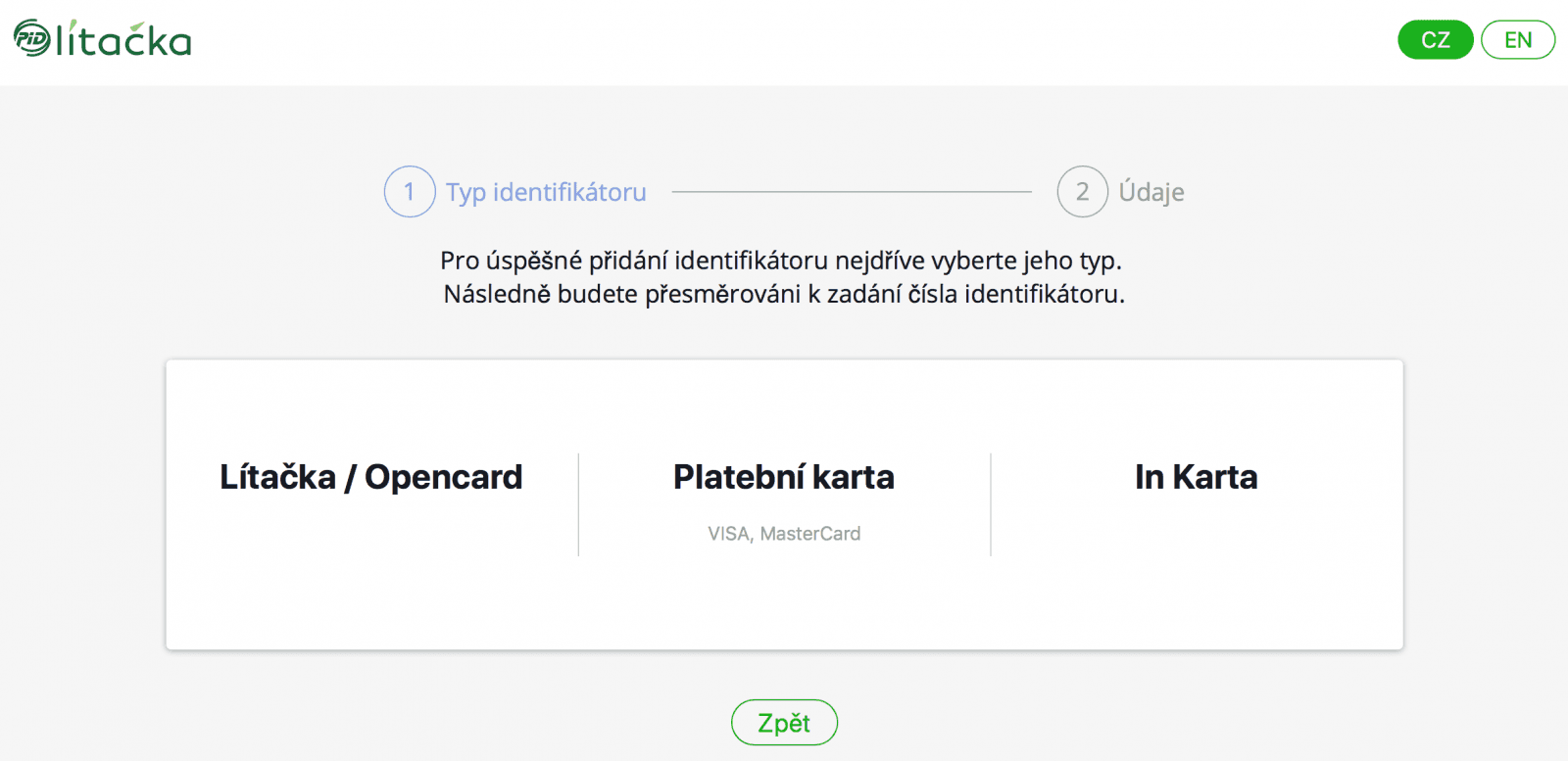
Task: Select the Lítačka / Opencard identifier type
Action: click(370, 477)
